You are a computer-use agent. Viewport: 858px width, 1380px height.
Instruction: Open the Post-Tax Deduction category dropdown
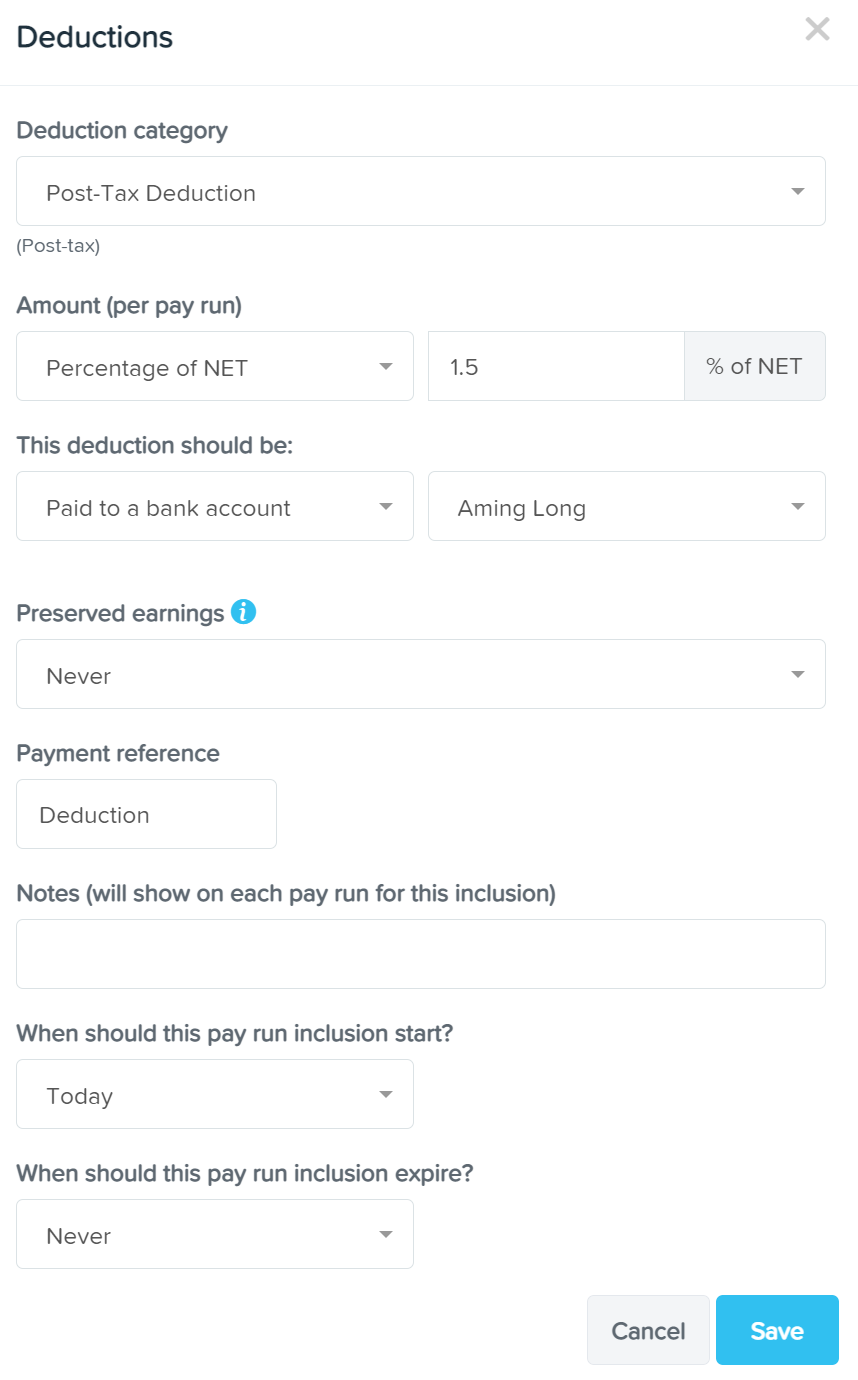(x=421, y=191)
